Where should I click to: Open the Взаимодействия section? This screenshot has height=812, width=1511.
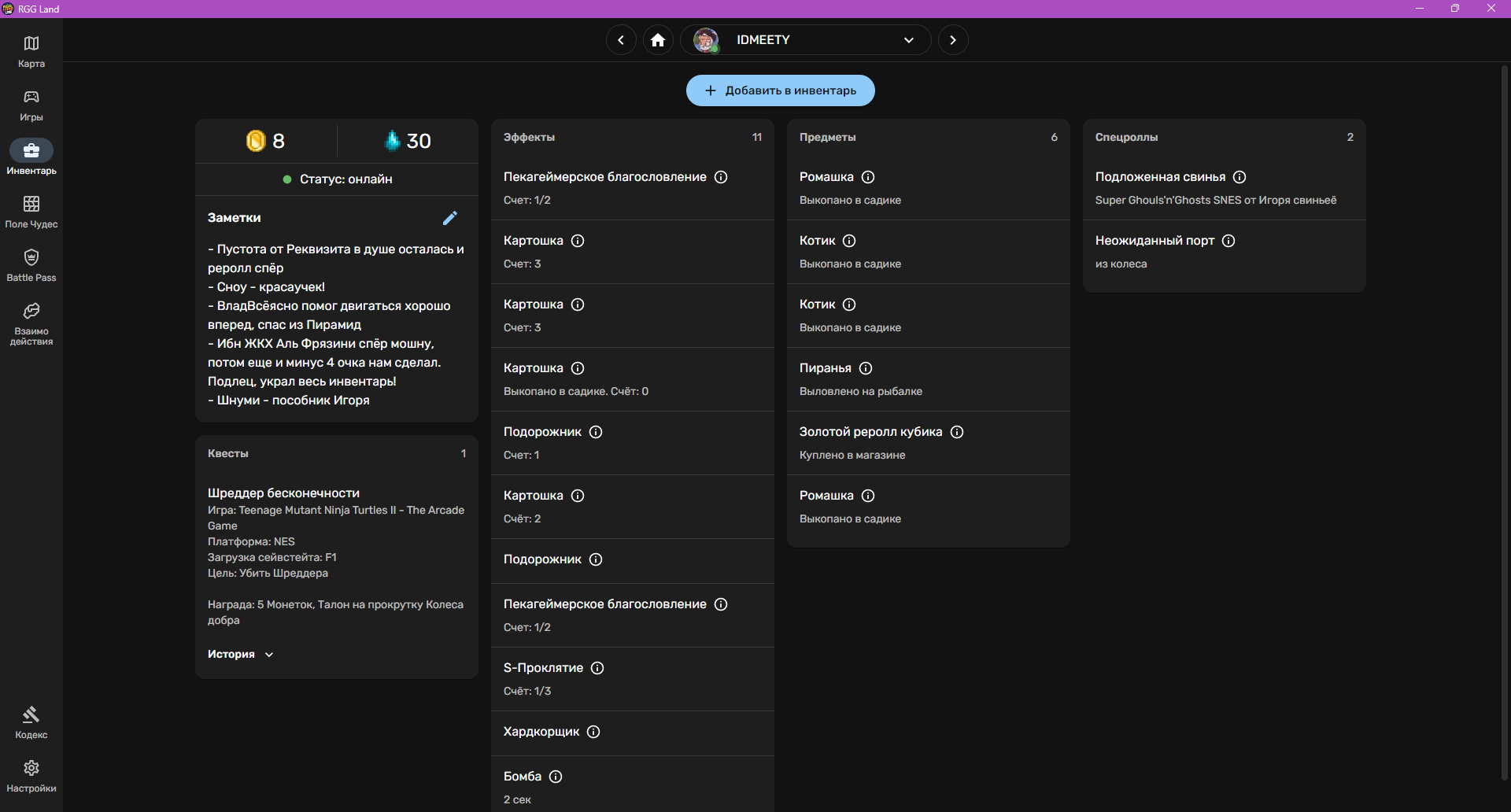click(x=31, y=323)
